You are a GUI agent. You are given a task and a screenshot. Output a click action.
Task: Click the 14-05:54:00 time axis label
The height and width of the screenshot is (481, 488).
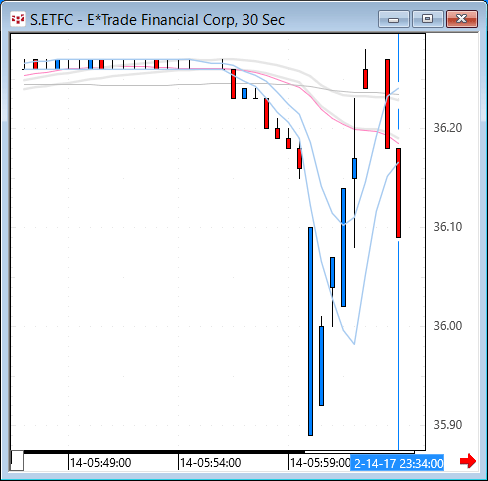pyautogui.click(x=210, y=463)
